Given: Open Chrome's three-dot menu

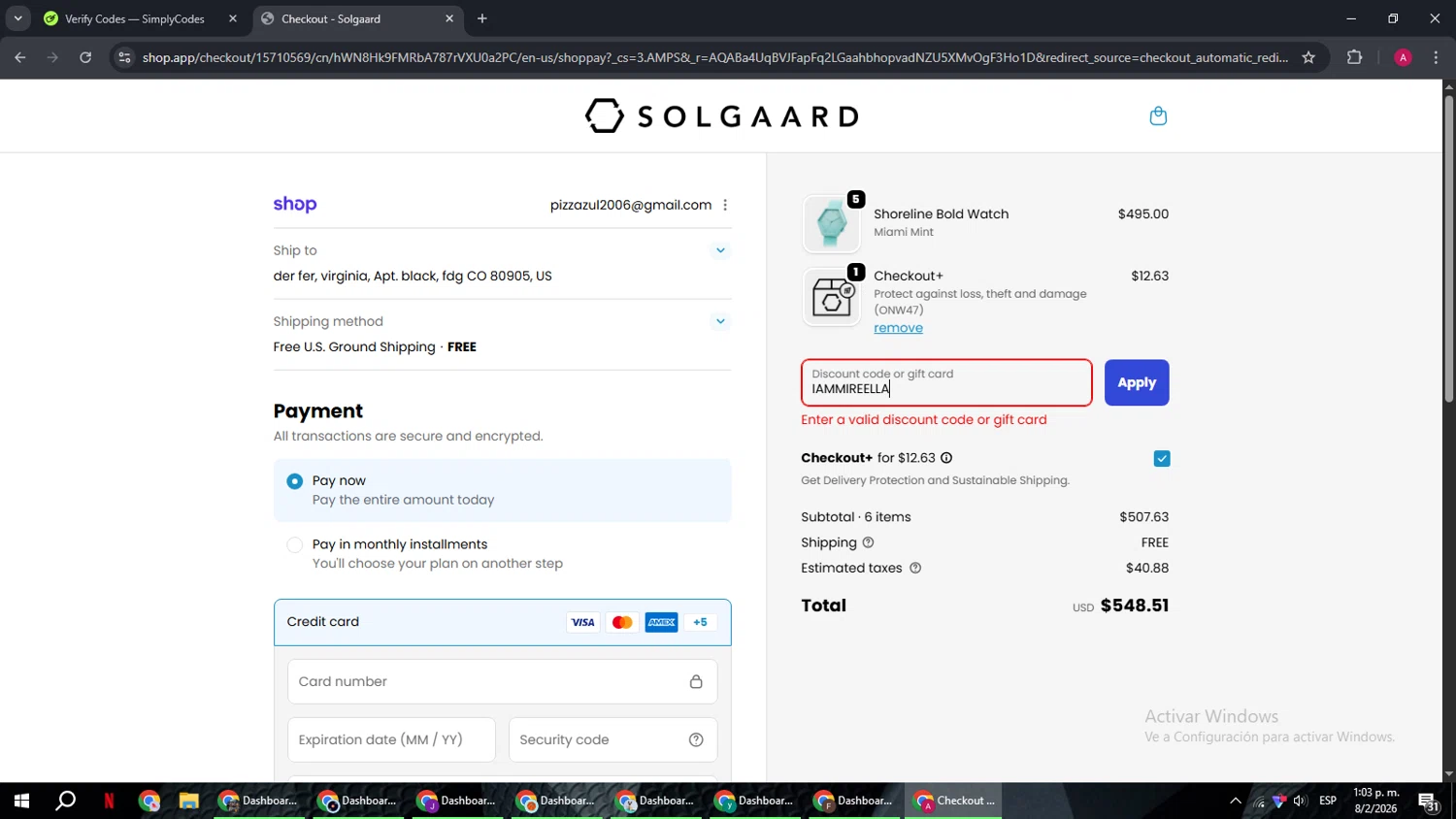Looking at the screenshot, I should [1436, 57].
